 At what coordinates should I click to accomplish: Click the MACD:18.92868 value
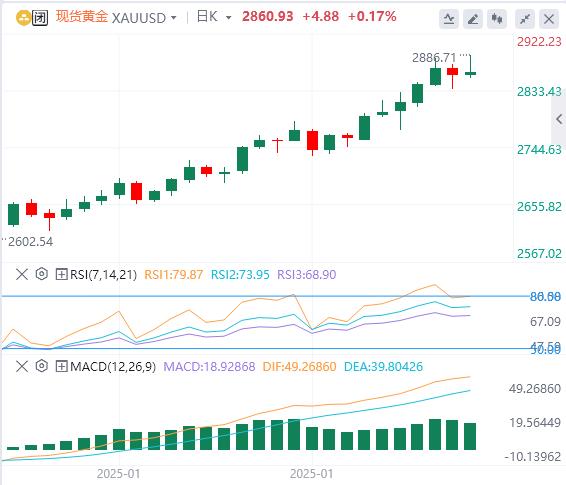tap(209, 367)
